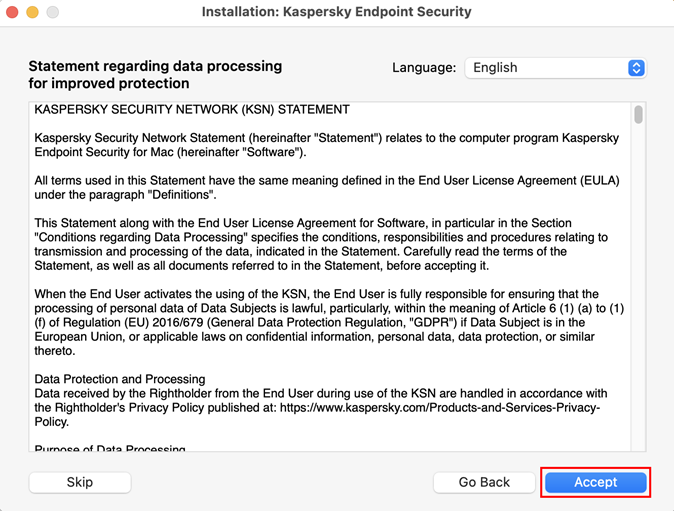Click the gray zoom window button
Viewport: 674px width, 511px height.
pos(53,12)
